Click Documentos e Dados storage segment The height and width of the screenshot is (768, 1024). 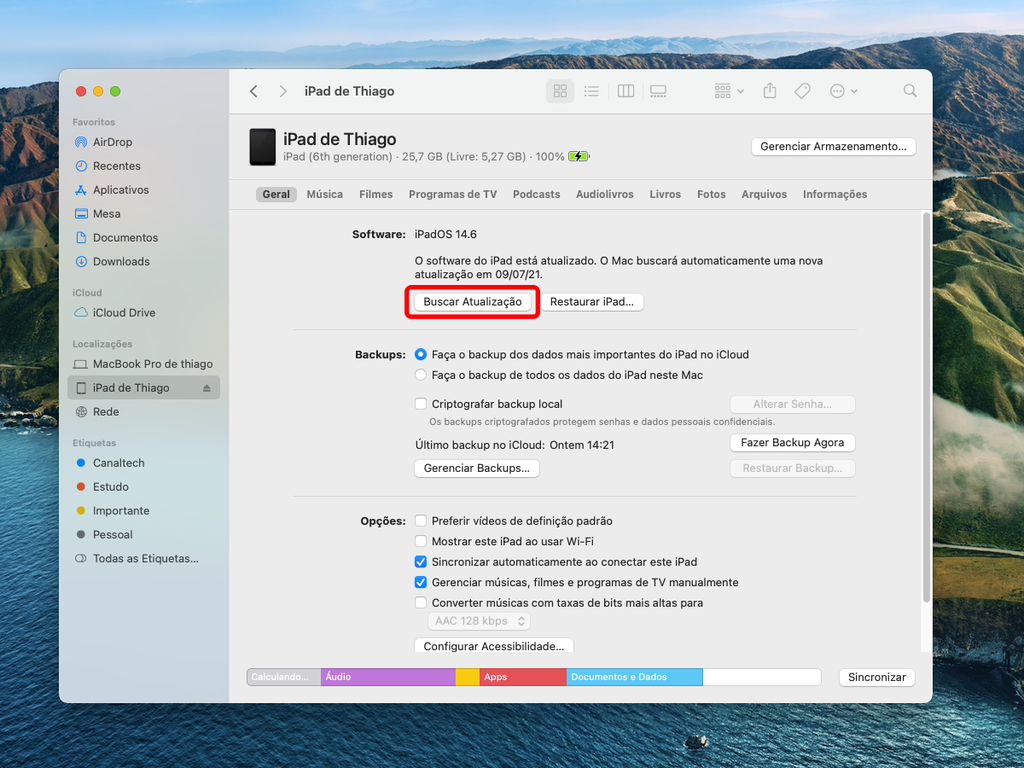coord(634,677)
